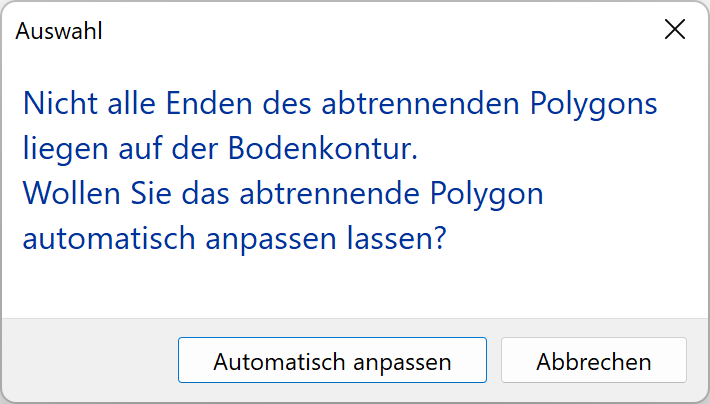Click the word "Nicht" in the message
The width and height of the screenshot is (710, 404).
(54, 104)
